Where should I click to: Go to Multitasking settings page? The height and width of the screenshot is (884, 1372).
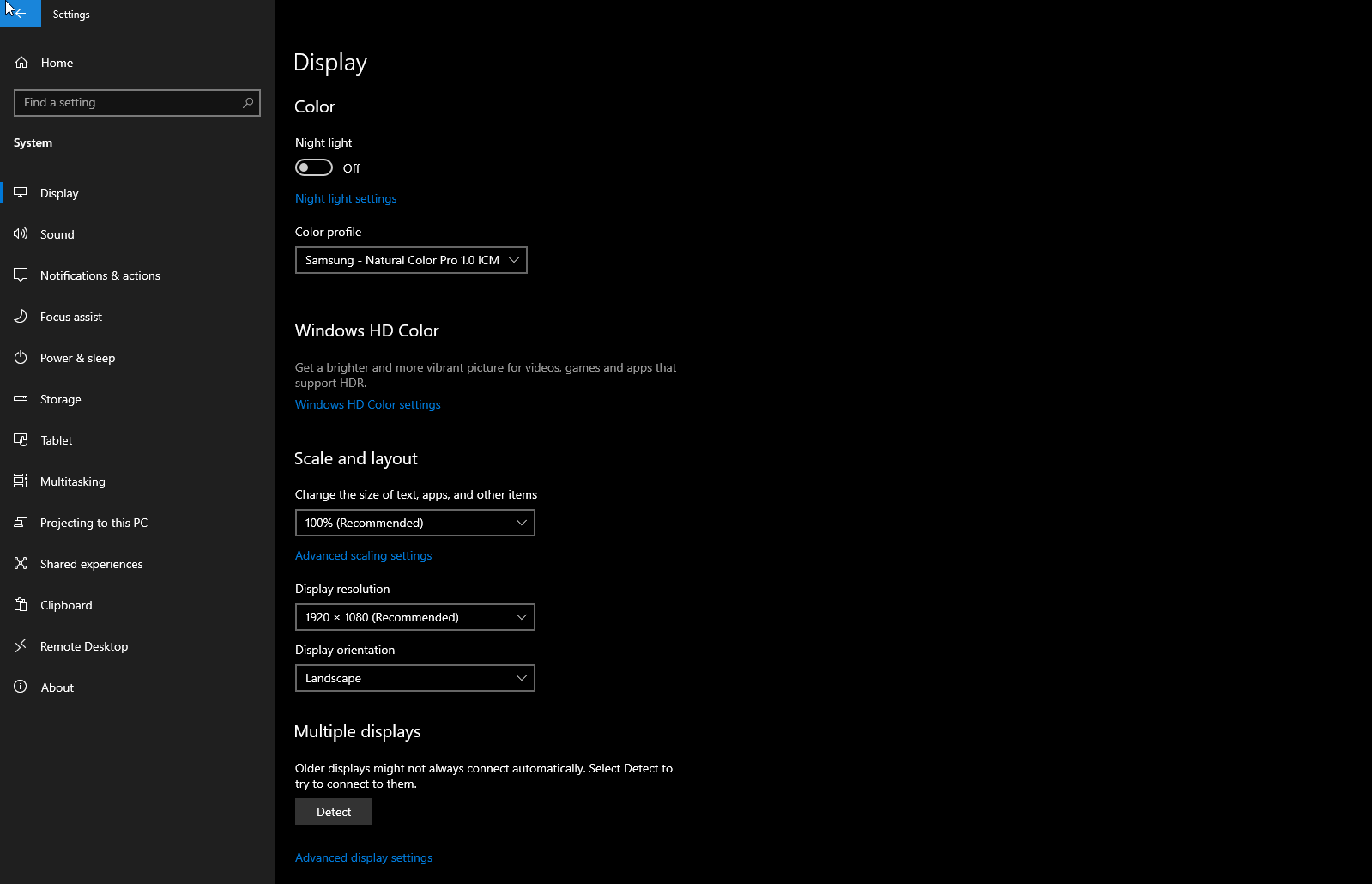pos(72,481)
